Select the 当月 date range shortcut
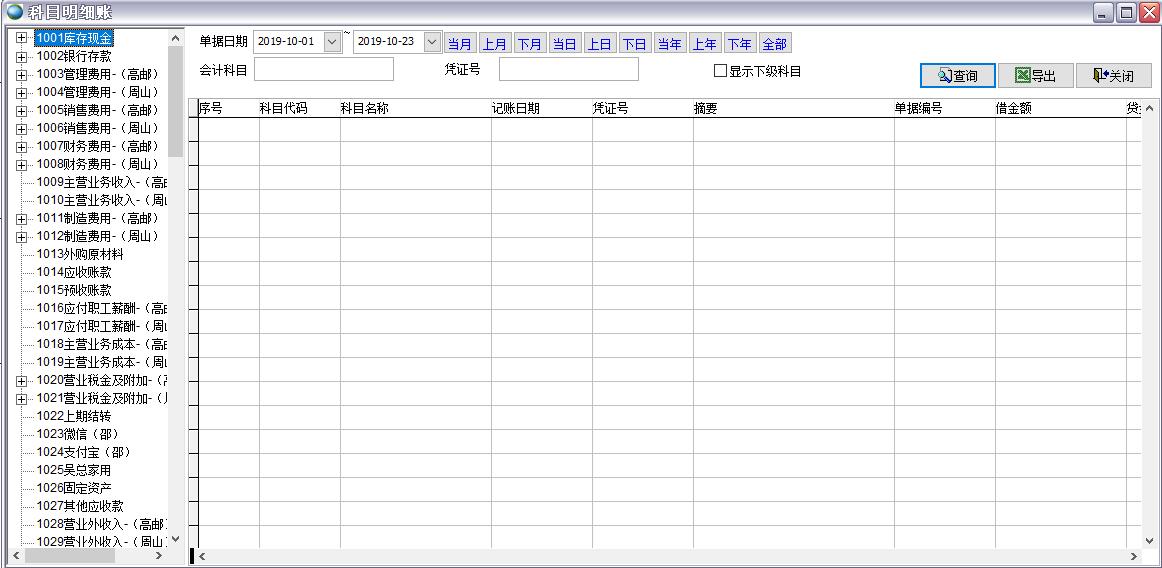 (x=460, y=44)
